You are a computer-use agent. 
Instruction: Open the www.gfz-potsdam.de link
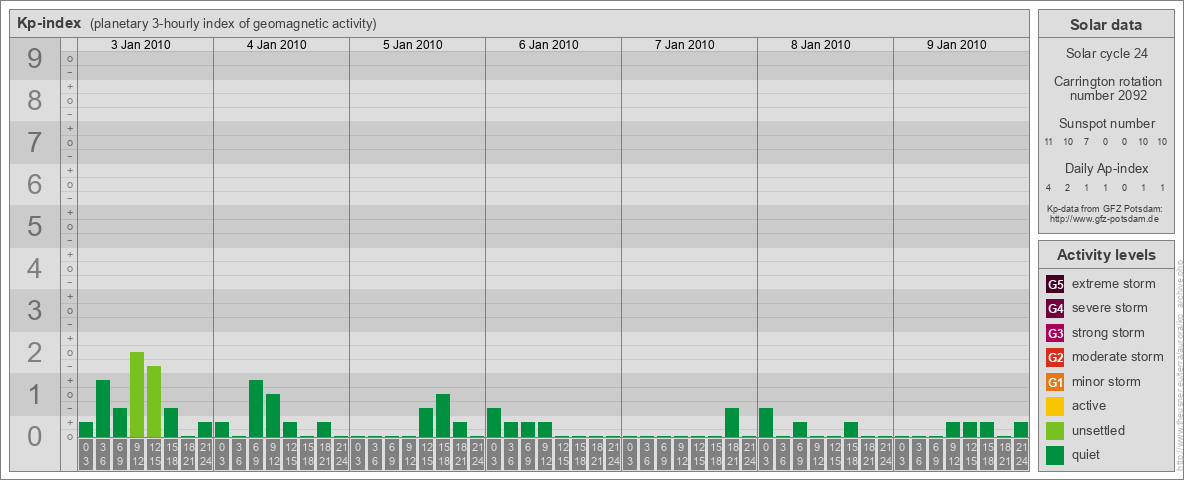1106,218
